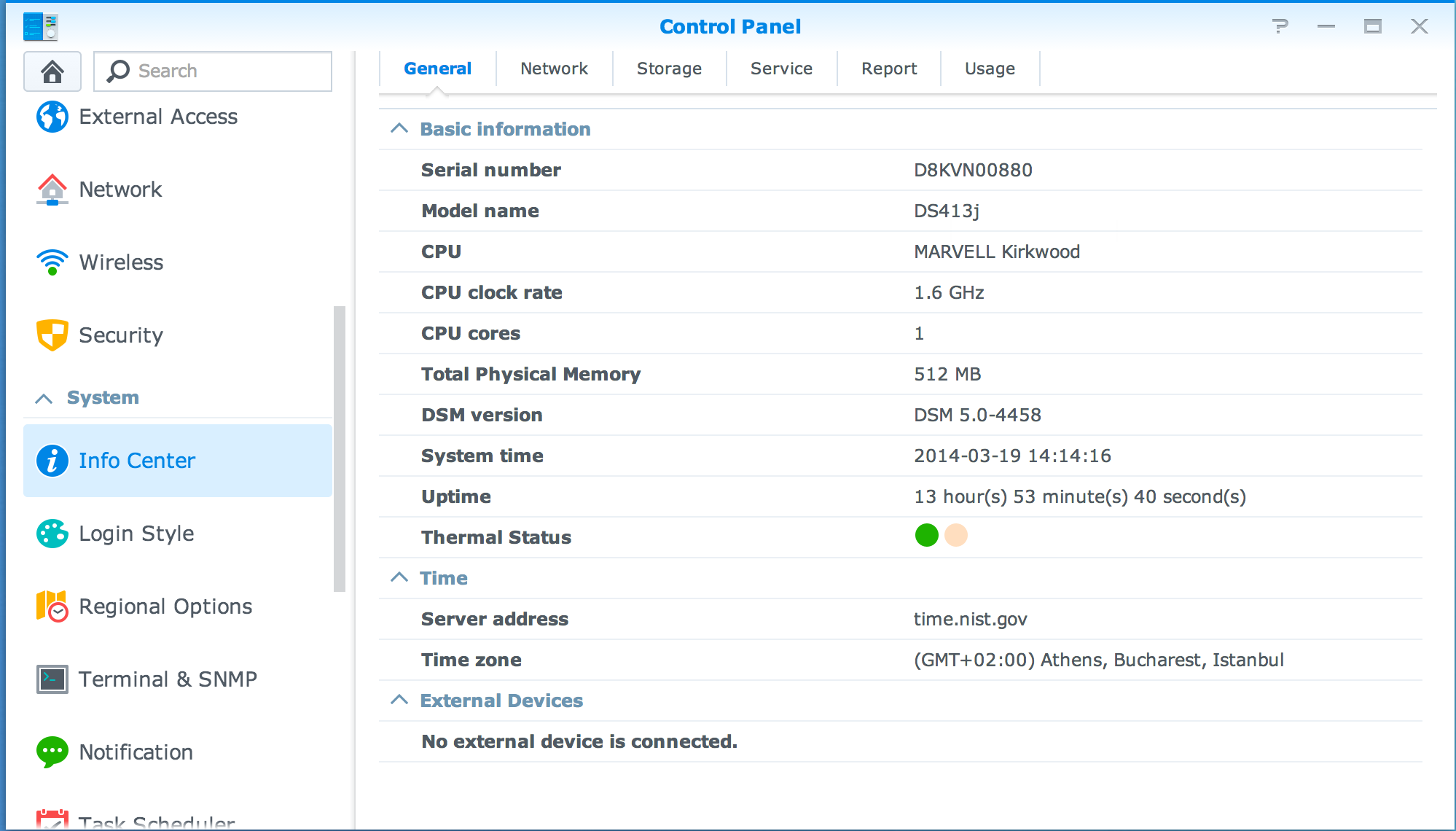The height and width of the screenshot is (831, 1456).
Task: Open Login Style palette icon
Action: [52, 534]
